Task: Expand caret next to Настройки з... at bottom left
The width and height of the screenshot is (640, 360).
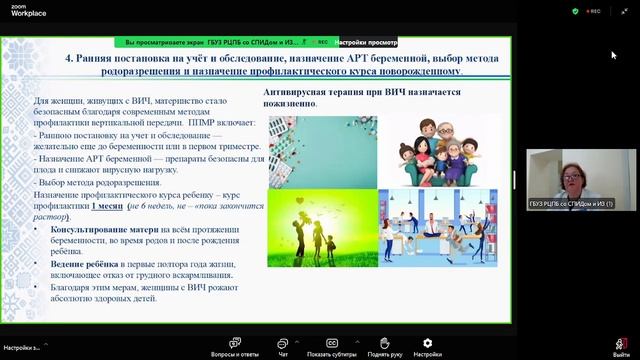Action: coord(46,344)
